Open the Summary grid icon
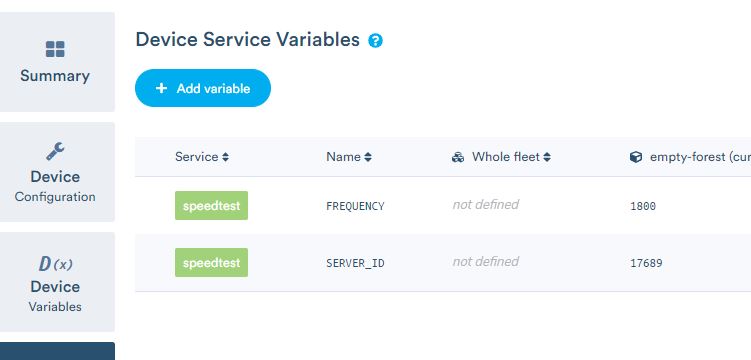The image size is (751, 360). click(55, 49)
